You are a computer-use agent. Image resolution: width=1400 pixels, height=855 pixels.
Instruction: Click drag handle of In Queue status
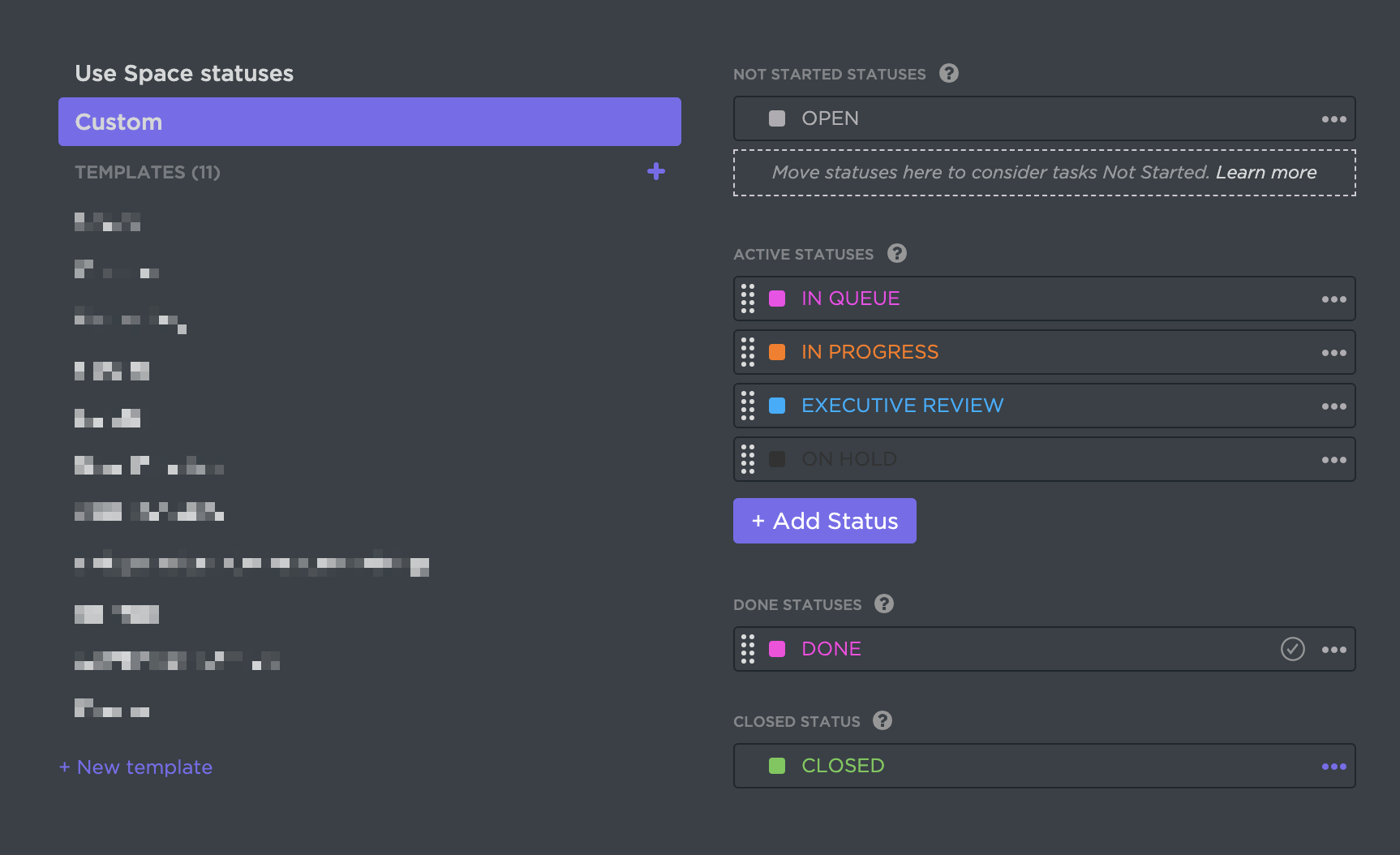(x=748, y=299)
